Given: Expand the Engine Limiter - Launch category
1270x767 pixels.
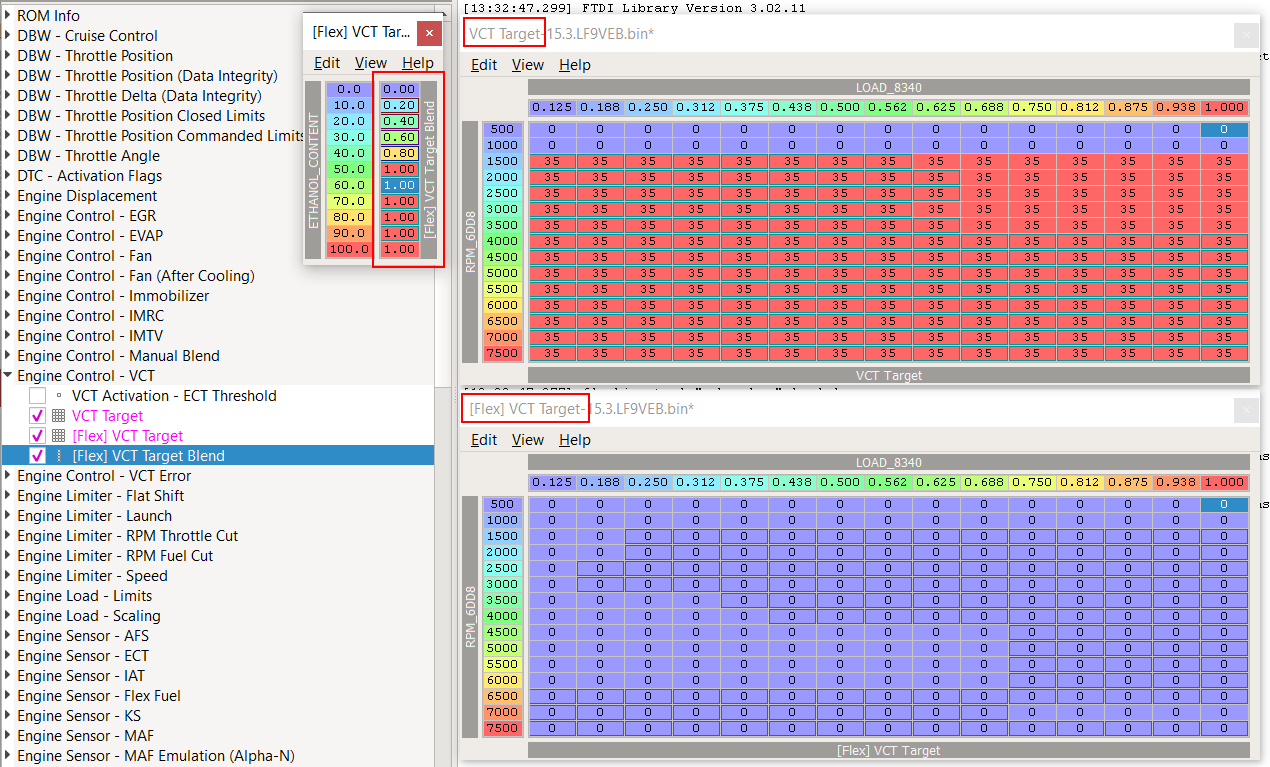Looking at the screenshot, I should pyautogui.click(x=8, y=516).
